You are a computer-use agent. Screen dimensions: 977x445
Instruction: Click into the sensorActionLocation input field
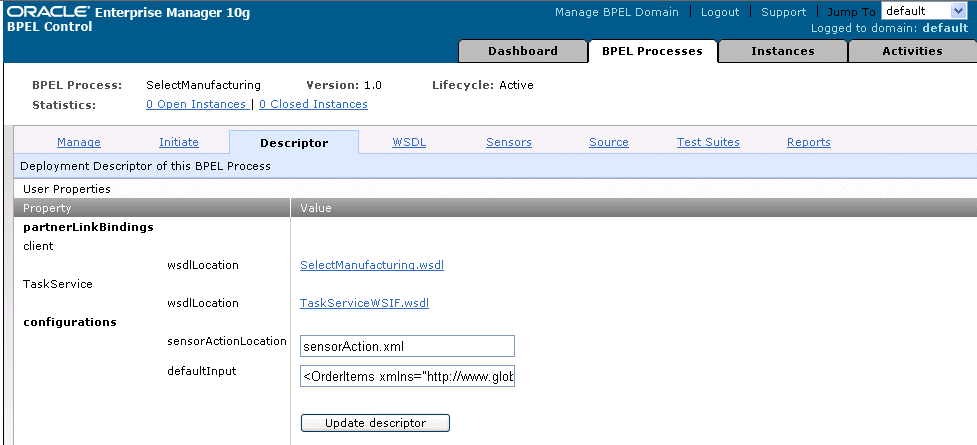coord(407,346)
